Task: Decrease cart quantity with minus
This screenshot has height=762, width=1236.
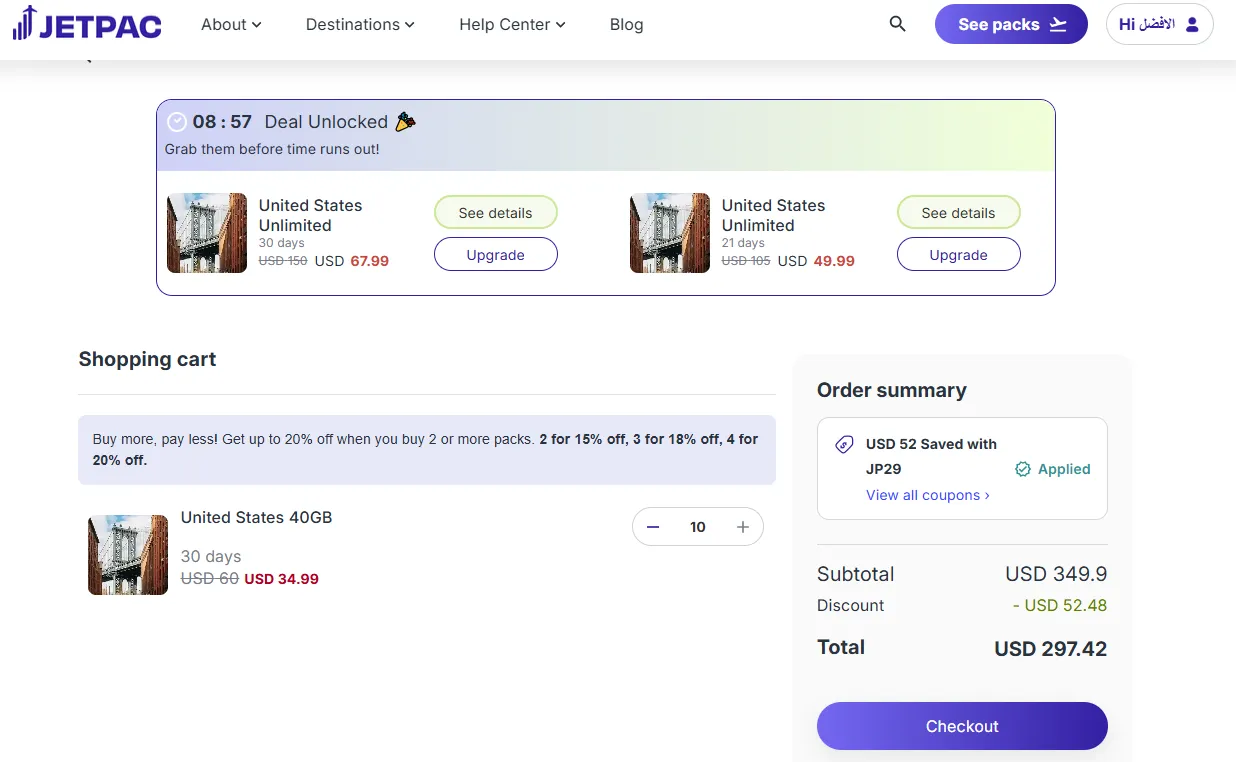Action: click(653, 527)
